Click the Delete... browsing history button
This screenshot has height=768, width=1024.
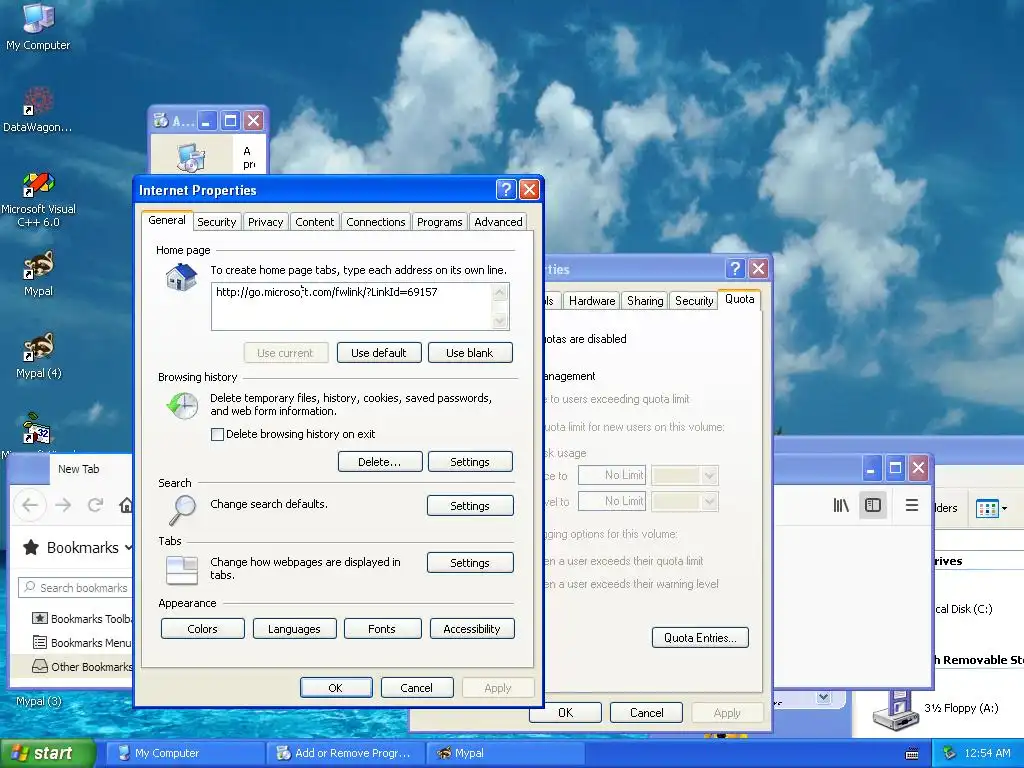379,462
